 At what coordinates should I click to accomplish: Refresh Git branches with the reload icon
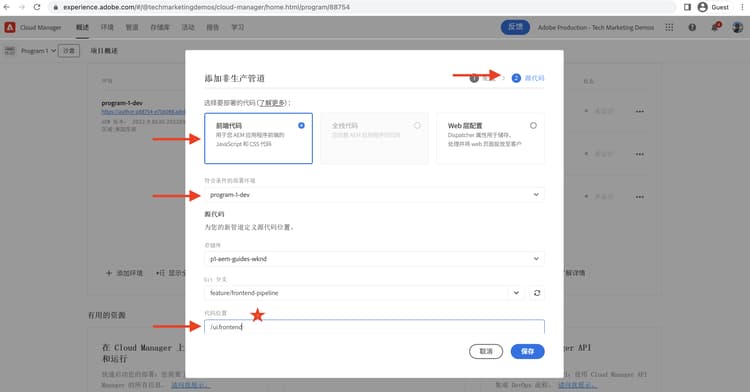537,293
